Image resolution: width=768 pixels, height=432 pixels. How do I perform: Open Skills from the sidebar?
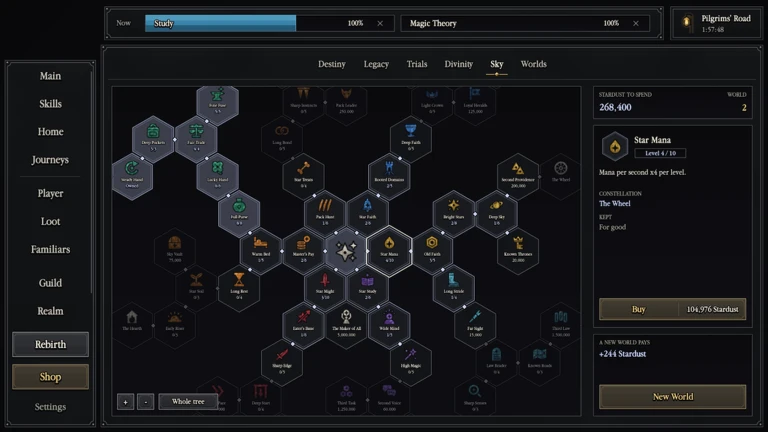(50, 104)
